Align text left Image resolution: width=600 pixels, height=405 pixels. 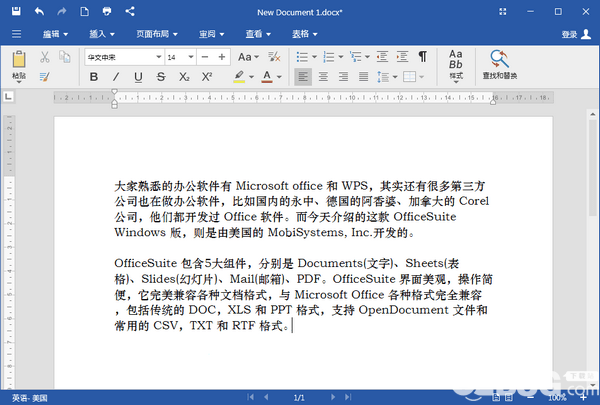303,77
